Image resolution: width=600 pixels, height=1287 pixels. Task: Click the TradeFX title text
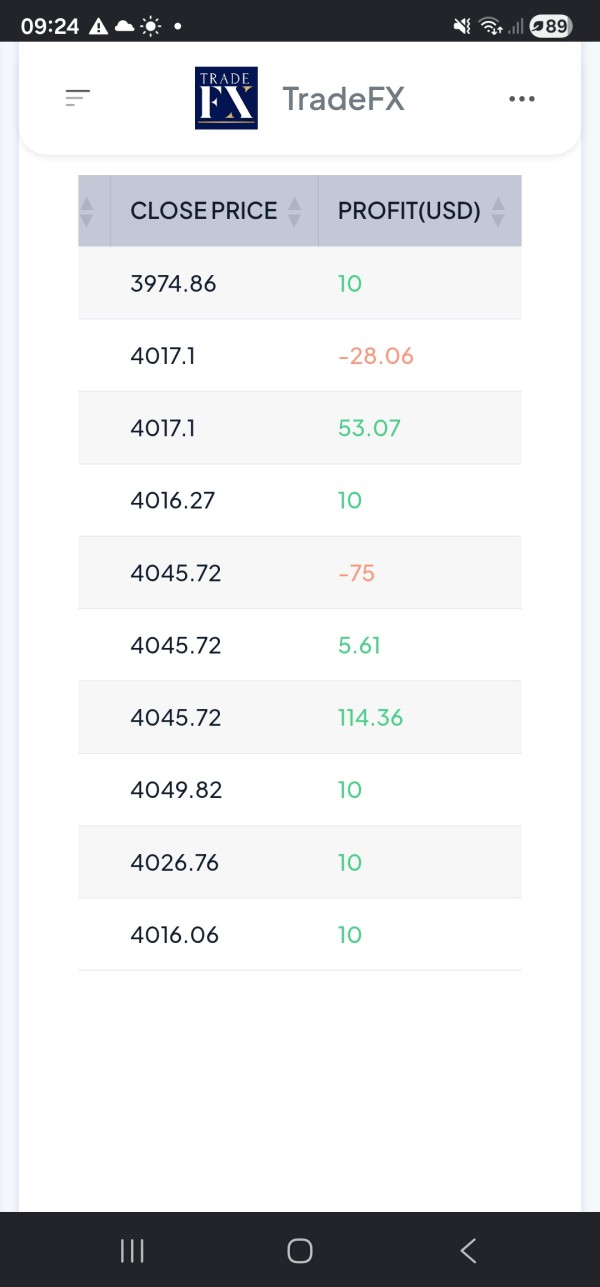click(343, 99)
